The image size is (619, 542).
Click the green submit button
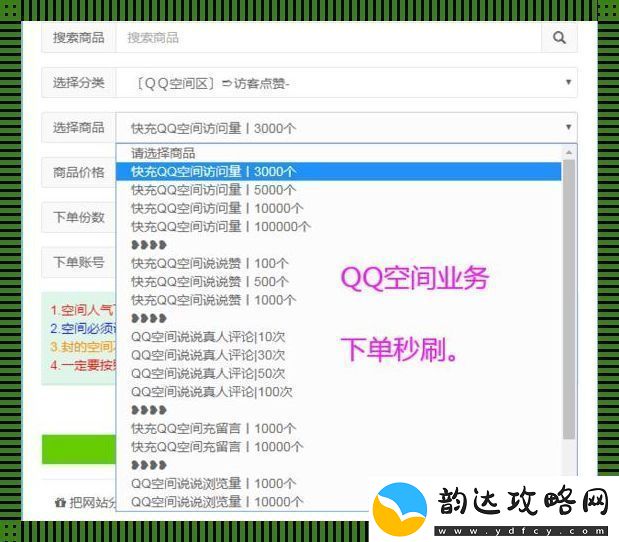[x=79, y=449]
